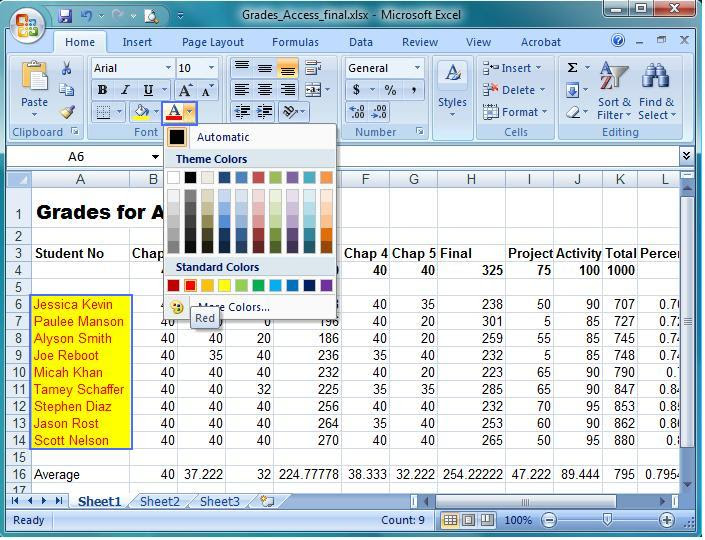Apply Percent Style format
This screenshot has height=540, width=705.
pos(390,90)
